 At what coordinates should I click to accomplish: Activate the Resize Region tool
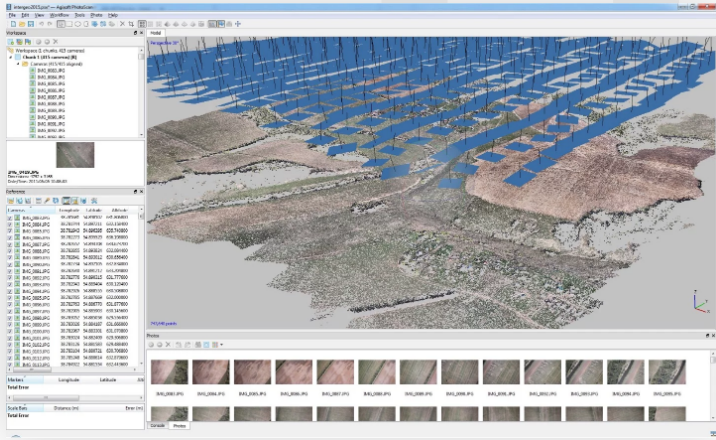pos(103,24)
